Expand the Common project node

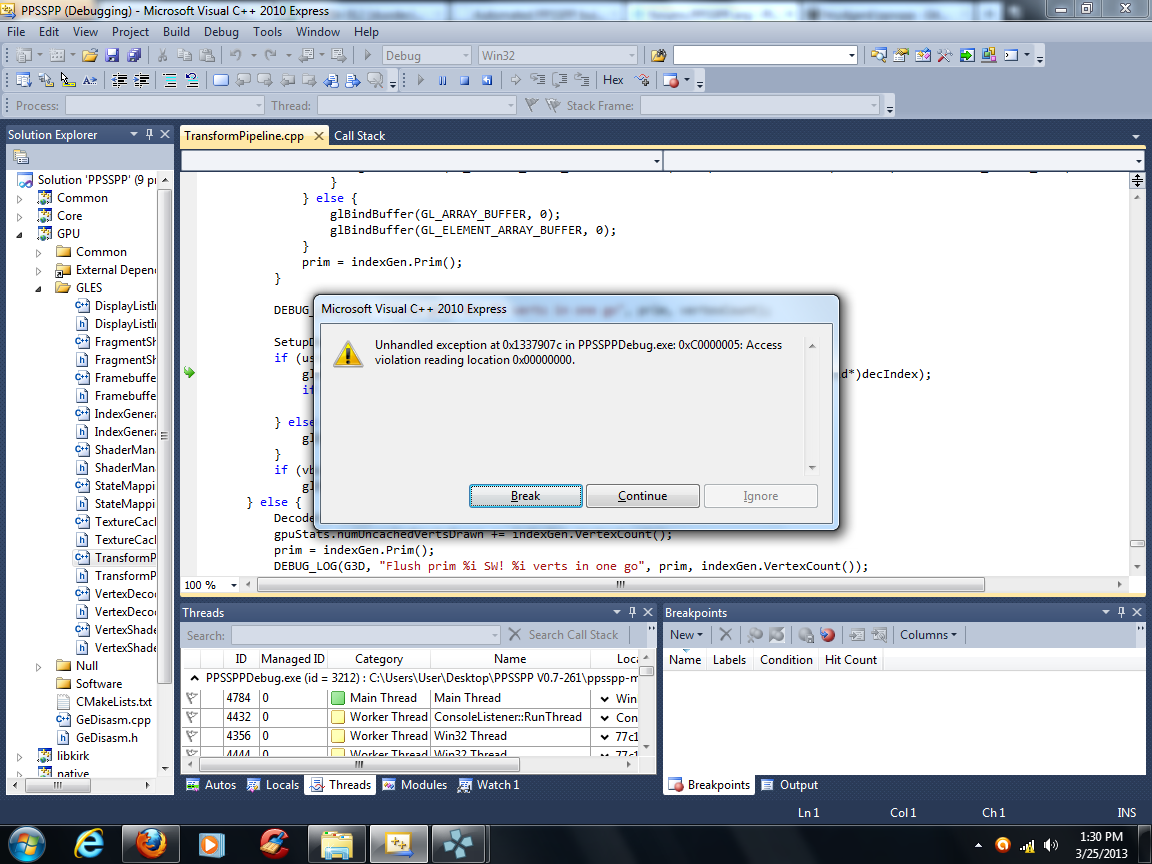click(19, 198)
